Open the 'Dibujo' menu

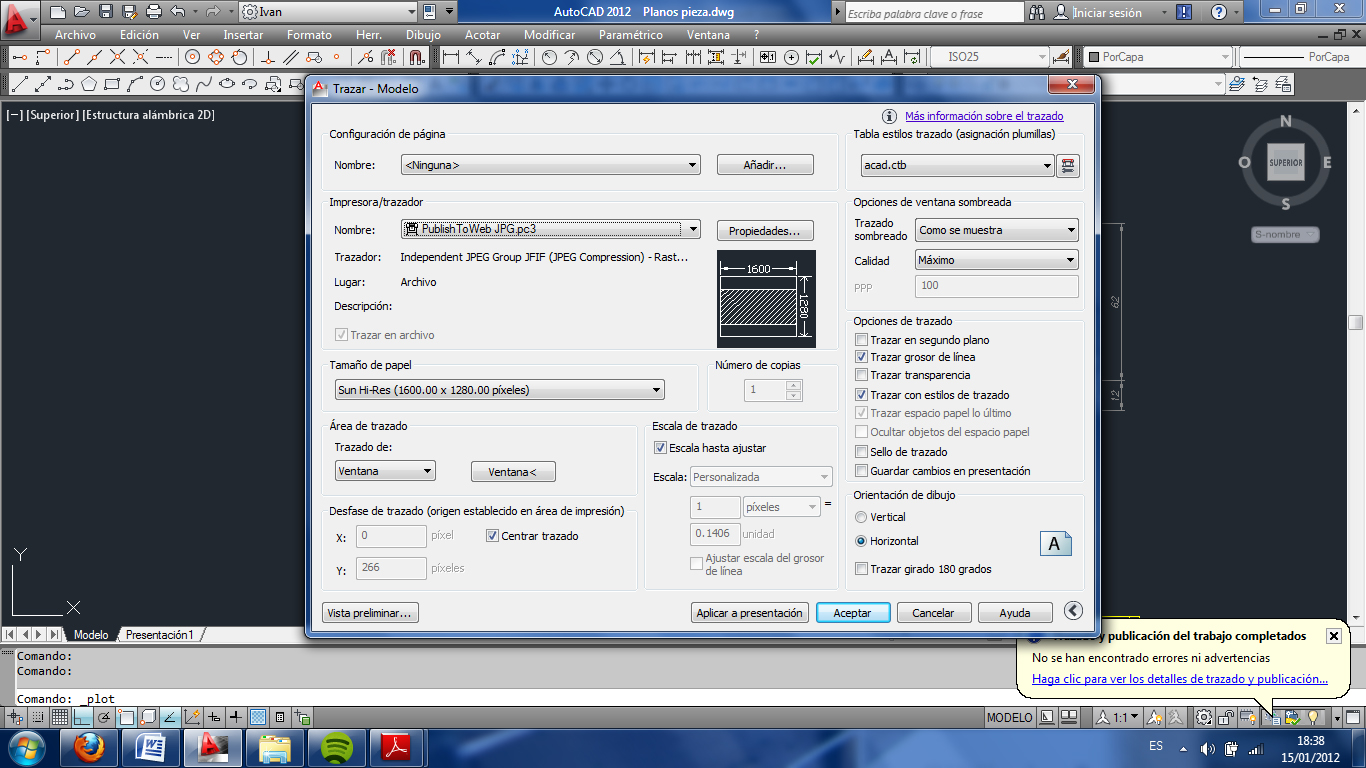coord(423,35)
